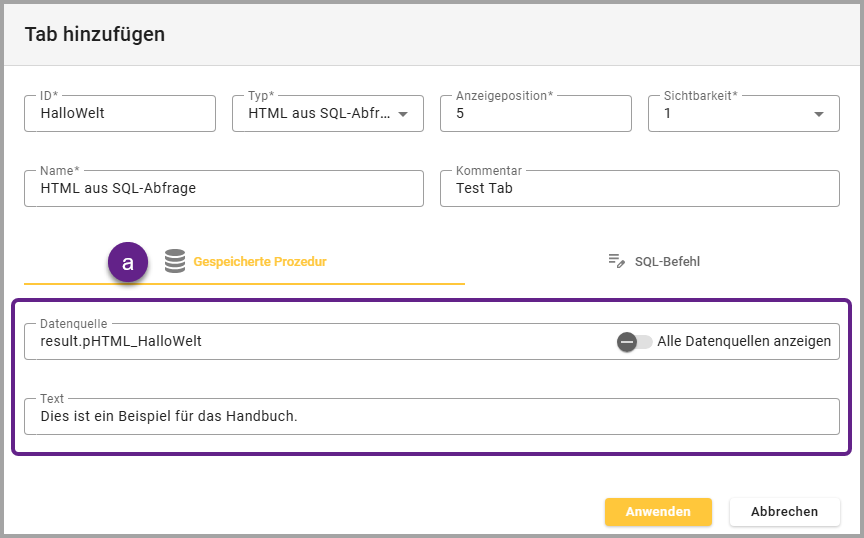Focus the ID field containing HalloWelt
Screen dimensions: 864x538
tap(120, 114)
